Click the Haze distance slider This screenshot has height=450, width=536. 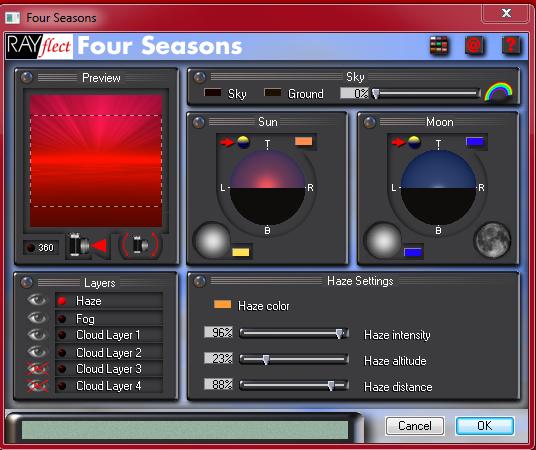294,385
